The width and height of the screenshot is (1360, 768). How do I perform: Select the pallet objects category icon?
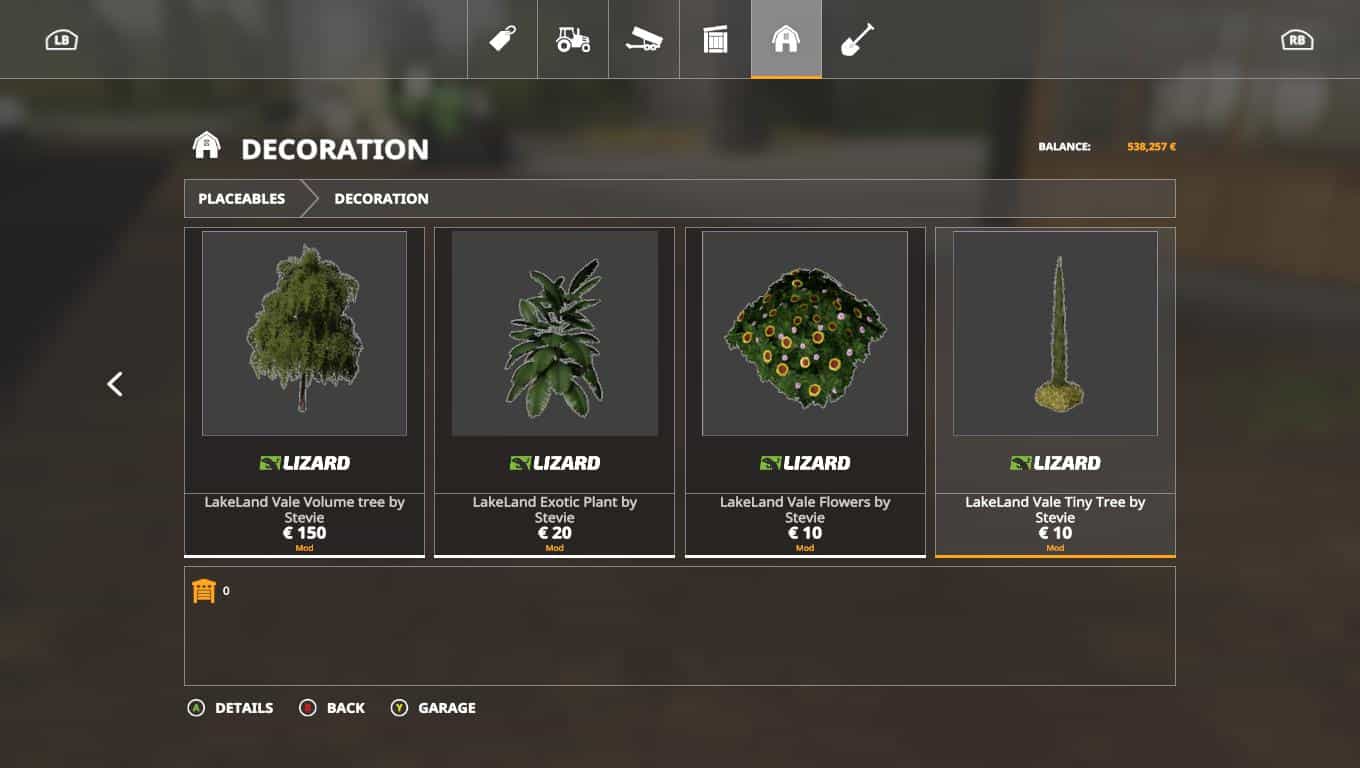coord(715,39)
